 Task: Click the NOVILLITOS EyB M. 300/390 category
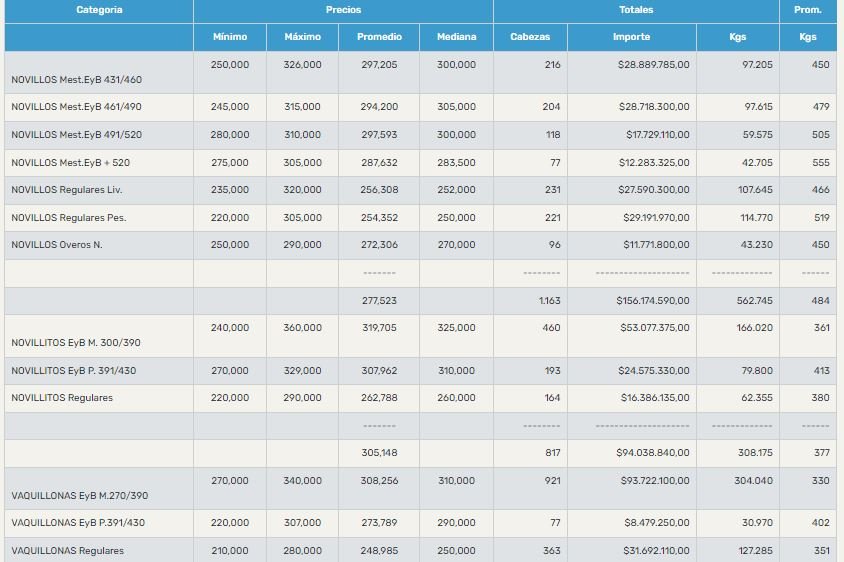(x=76, y=343)
